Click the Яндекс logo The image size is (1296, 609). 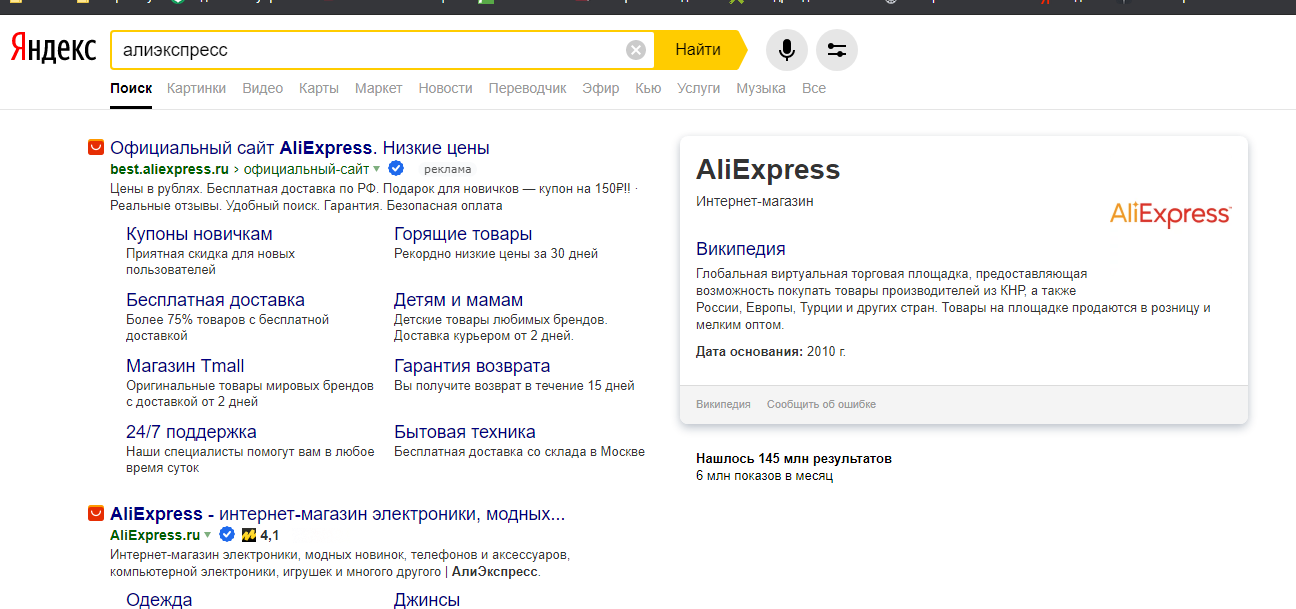click(53, 49)
